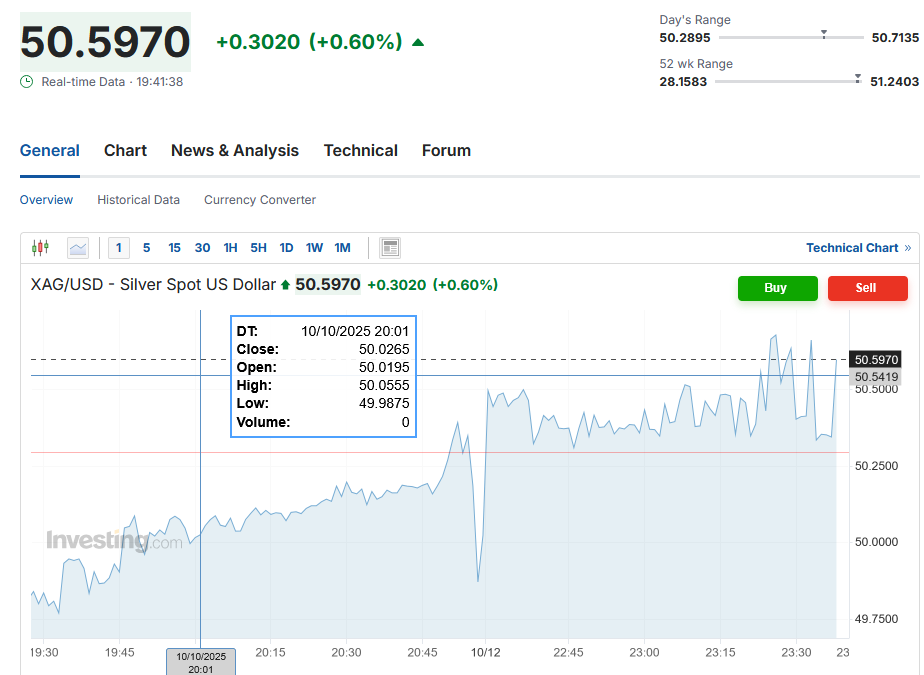Click the 23:00 label on time axis
Screen dimensions: 924x675
[x=644, y=653]
